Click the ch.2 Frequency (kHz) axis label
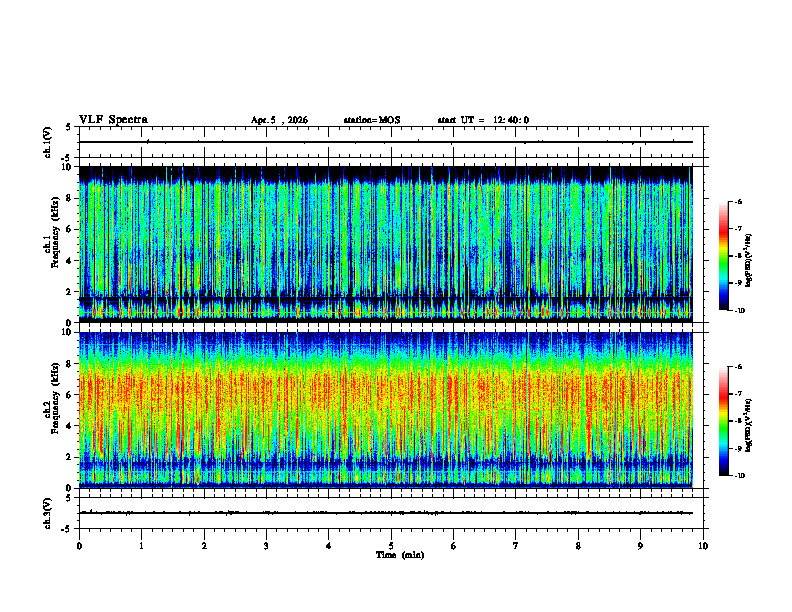This screenshot has width=792, height=612. tap(52, 398)
